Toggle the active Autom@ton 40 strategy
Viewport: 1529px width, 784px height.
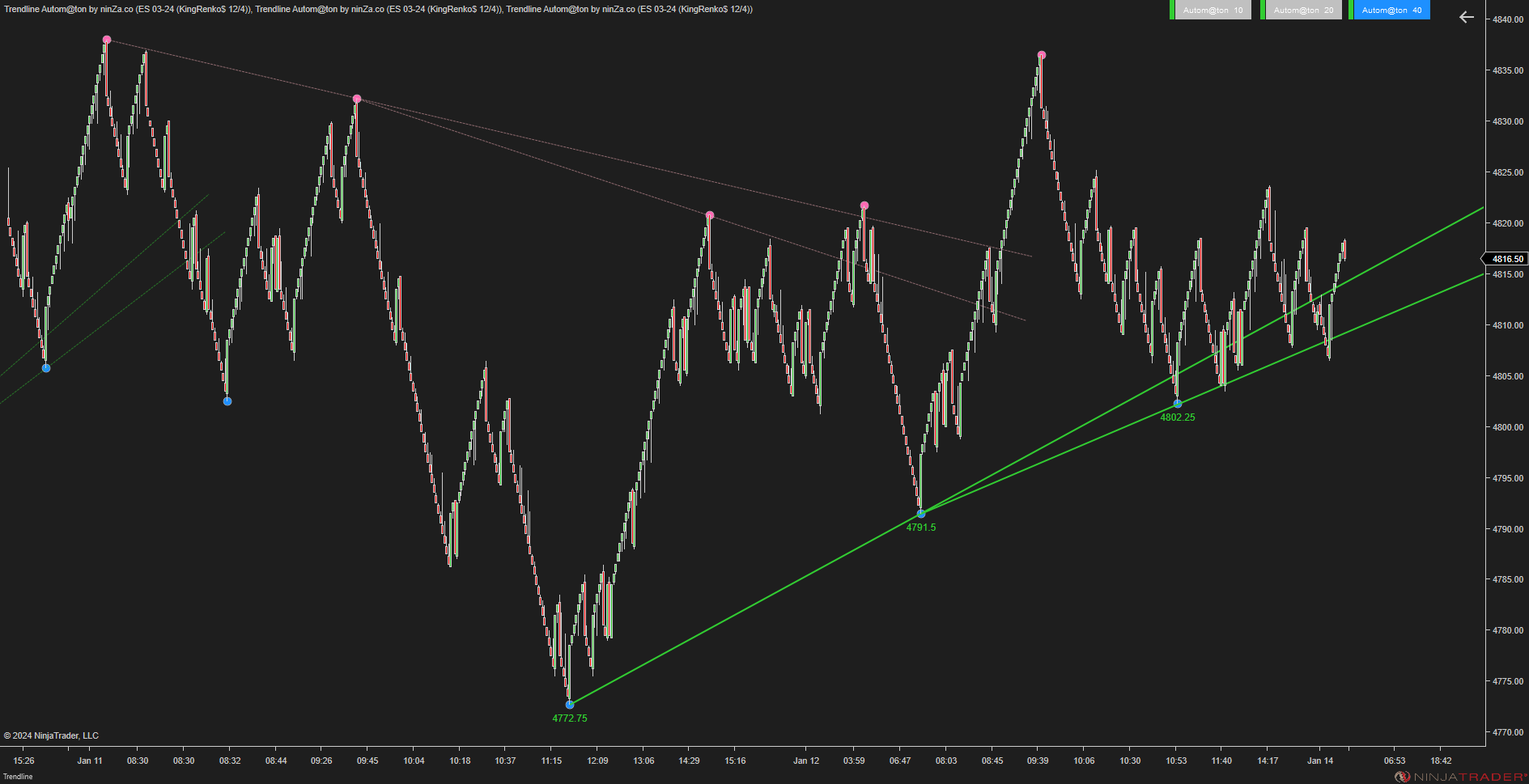pyautogui.click(x=1391, y=10)
